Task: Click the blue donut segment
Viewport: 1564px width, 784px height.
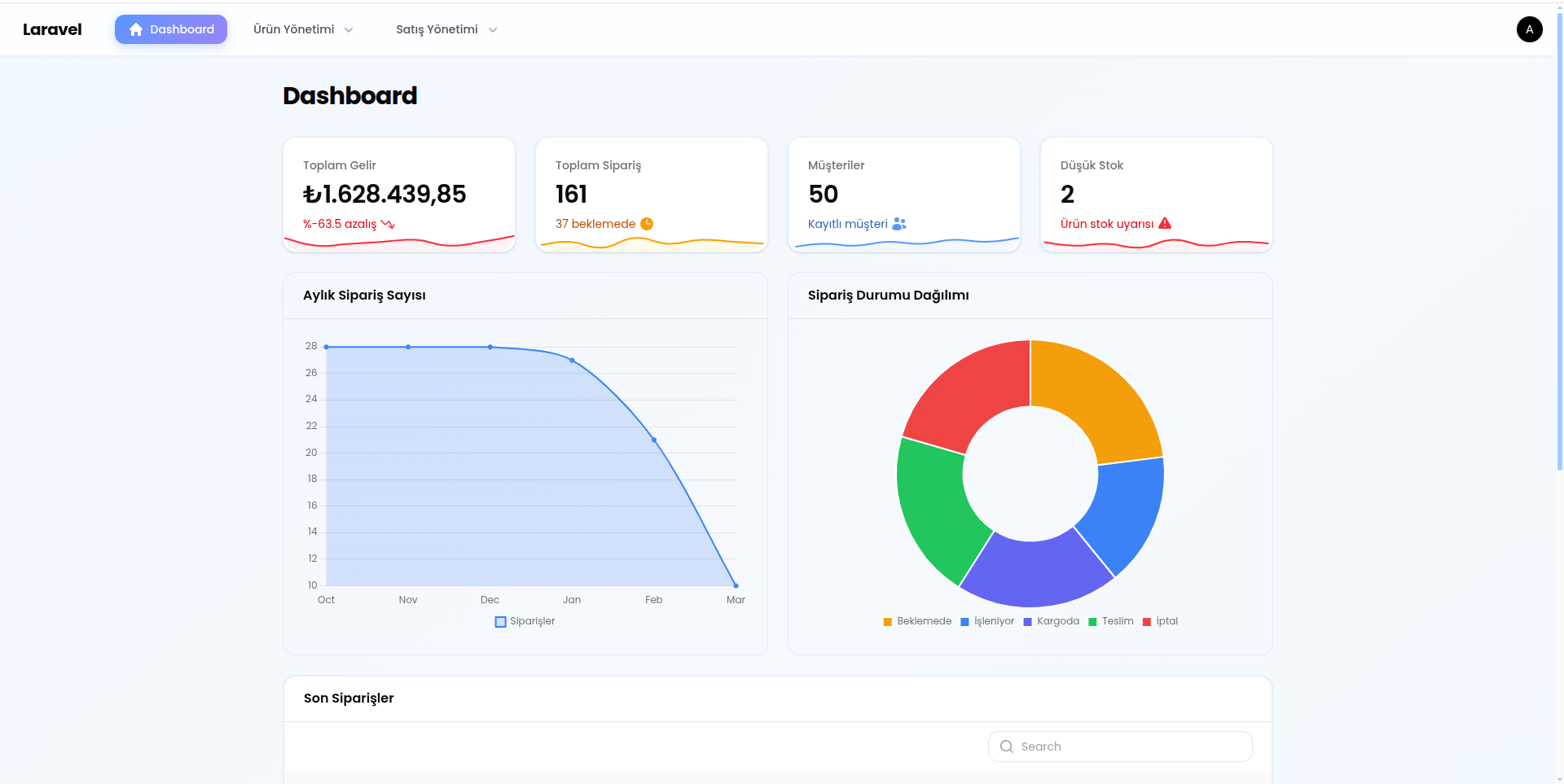Action: [x=1128, y=513]
